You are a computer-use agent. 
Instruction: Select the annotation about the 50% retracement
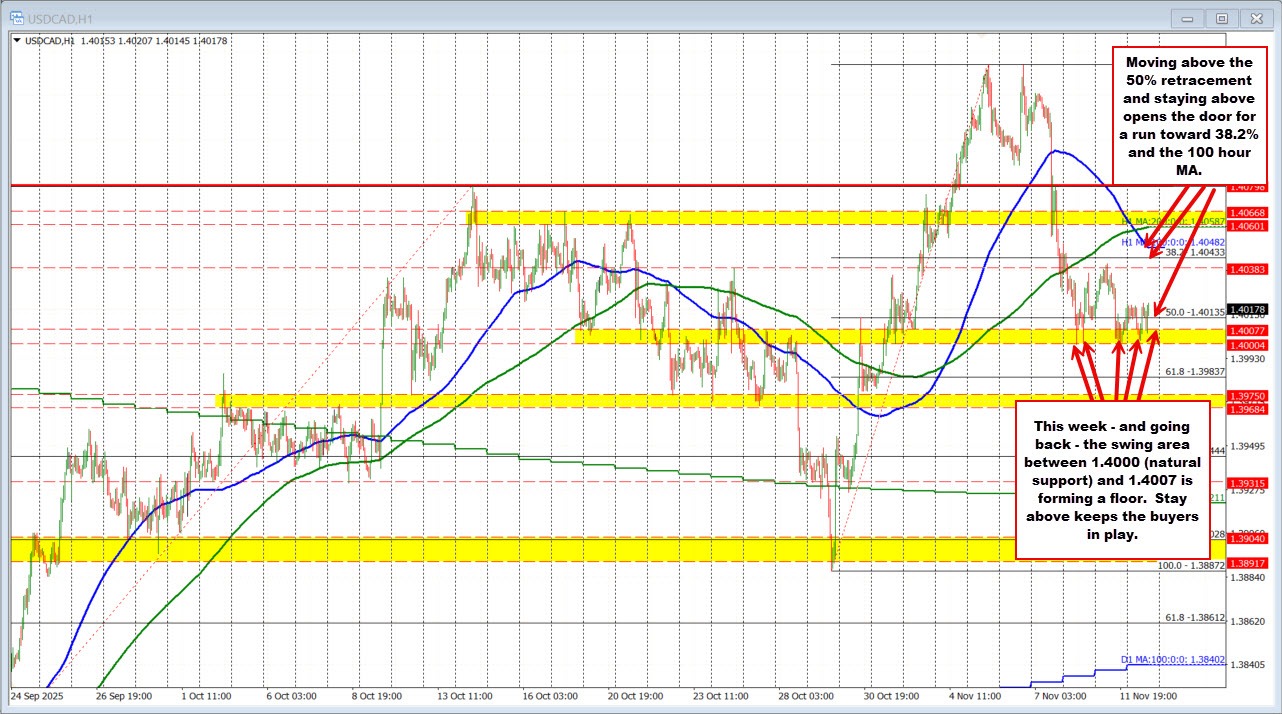coord(1189,117)
